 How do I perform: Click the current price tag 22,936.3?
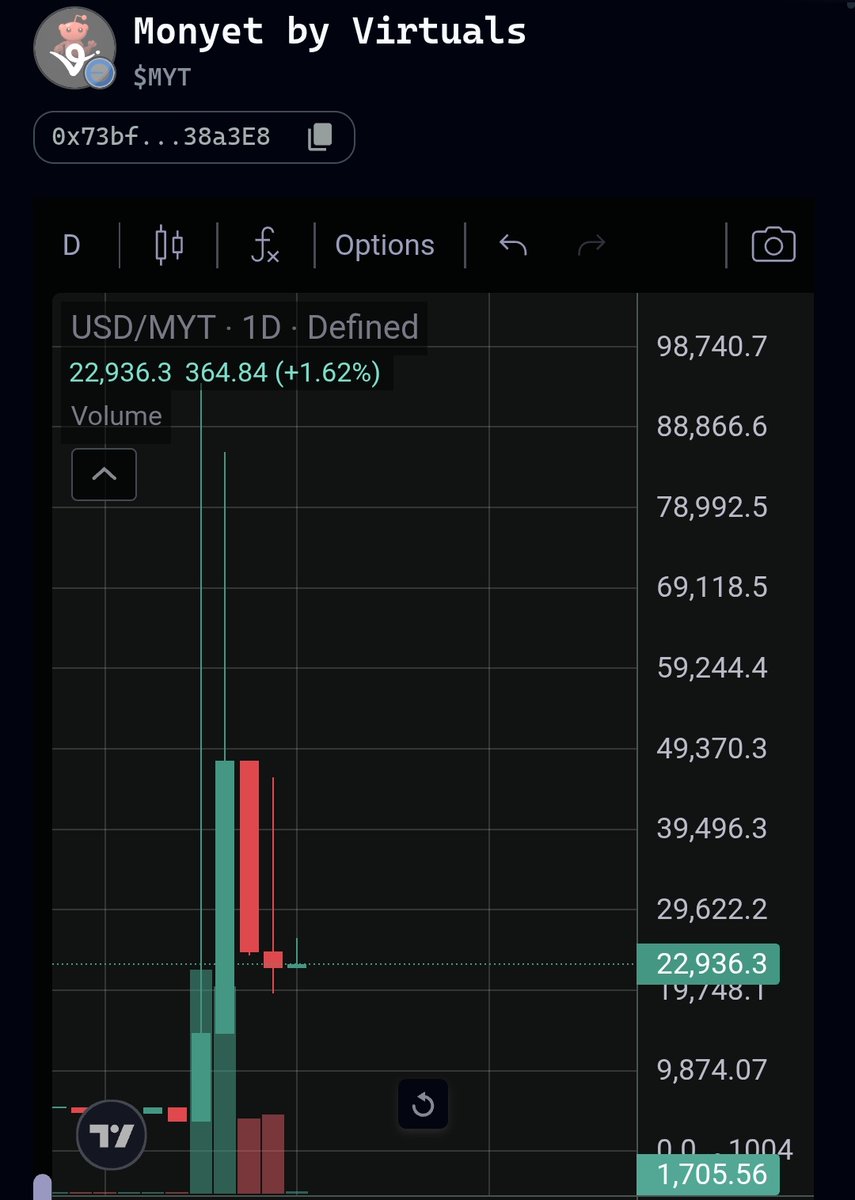708,964
